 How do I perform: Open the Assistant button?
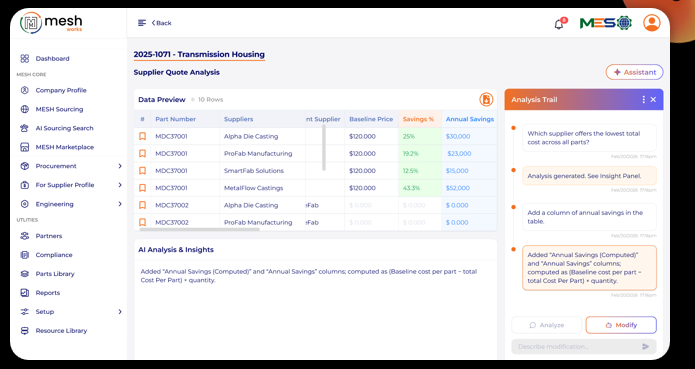point(634,72)
